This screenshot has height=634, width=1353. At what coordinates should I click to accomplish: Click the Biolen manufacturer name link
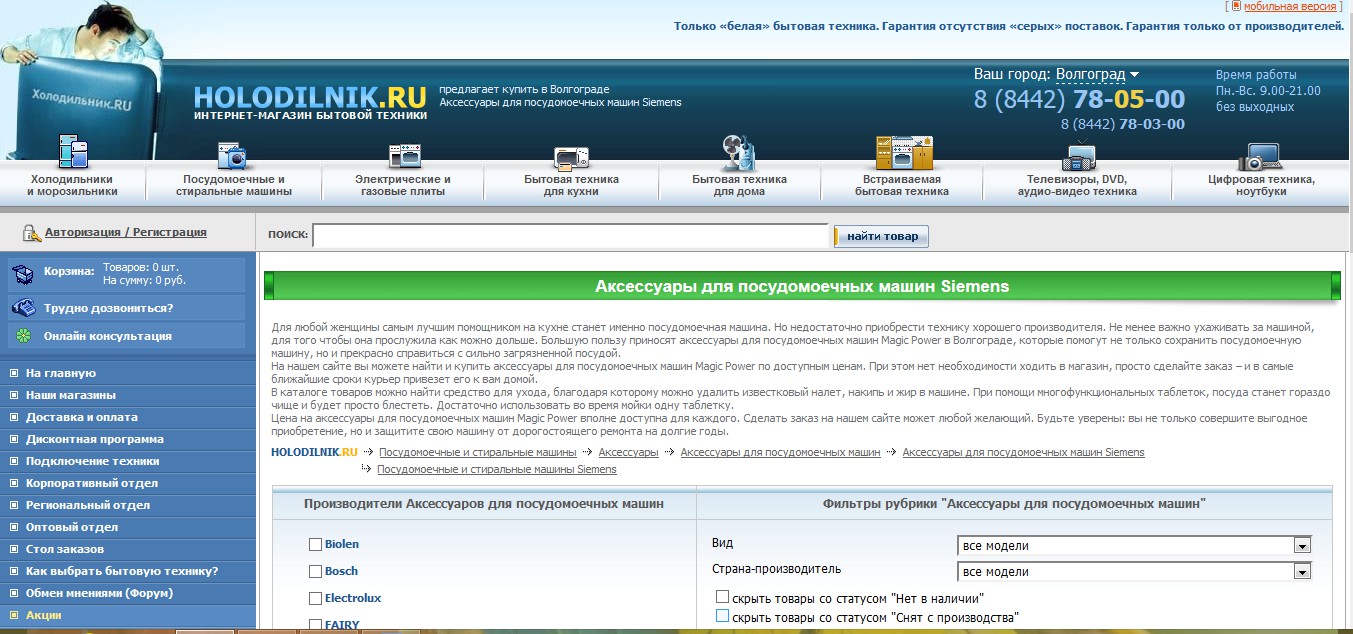pos(342,544)
